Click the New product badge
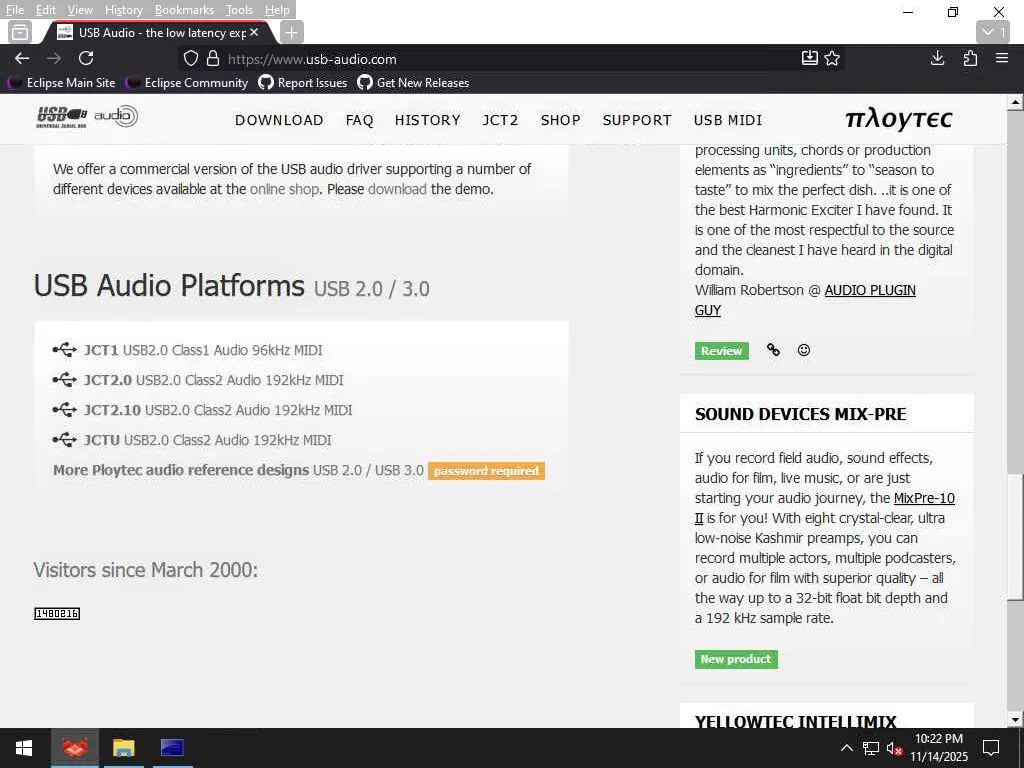This screenshot has width=1024, height=768. pyautogui.click(x=736, y=659)
